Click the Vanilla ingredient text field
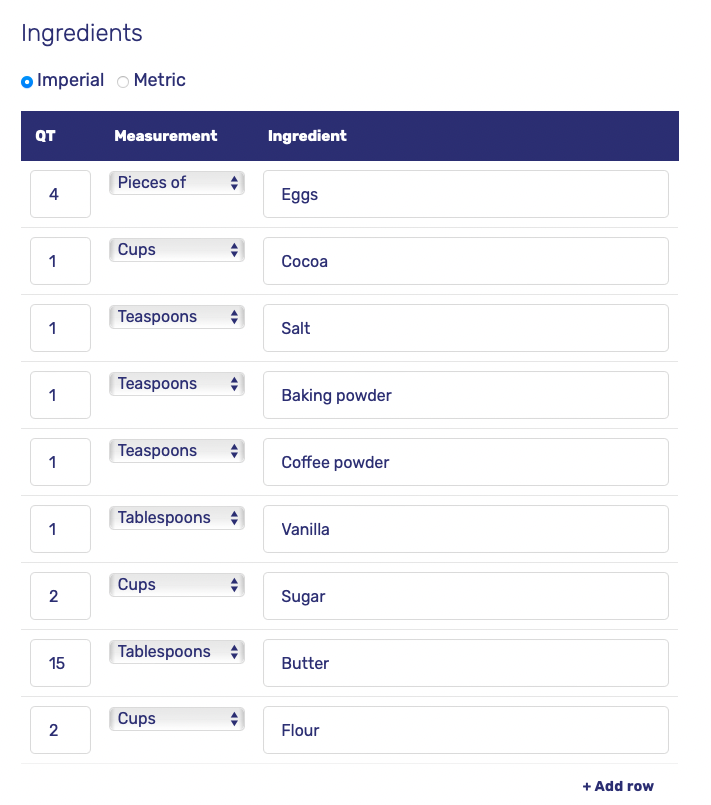The height and width of the screenshot is (805, 711). click(x=465, y=529)
